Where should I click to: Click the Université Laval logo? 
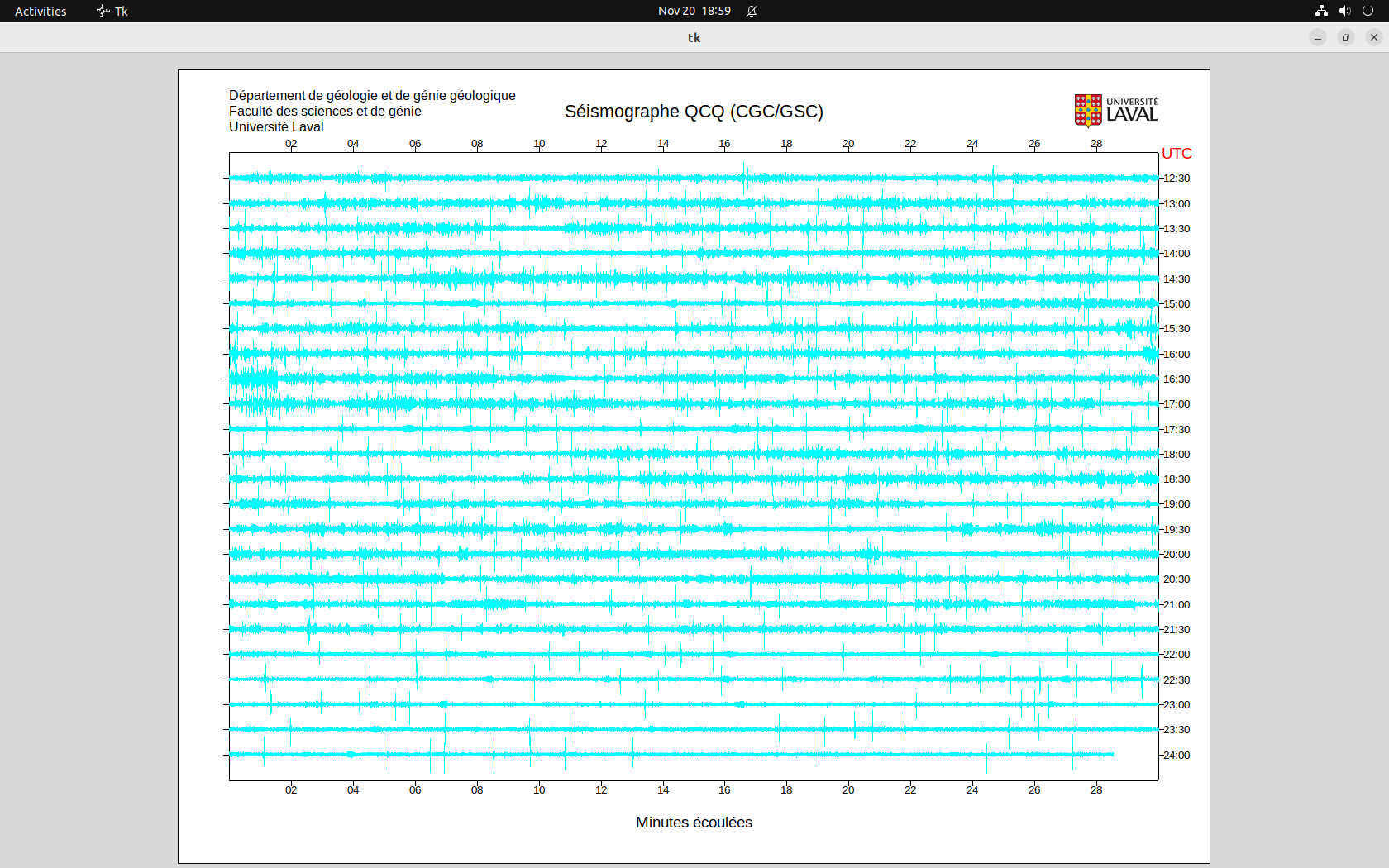coord(1116,110)
